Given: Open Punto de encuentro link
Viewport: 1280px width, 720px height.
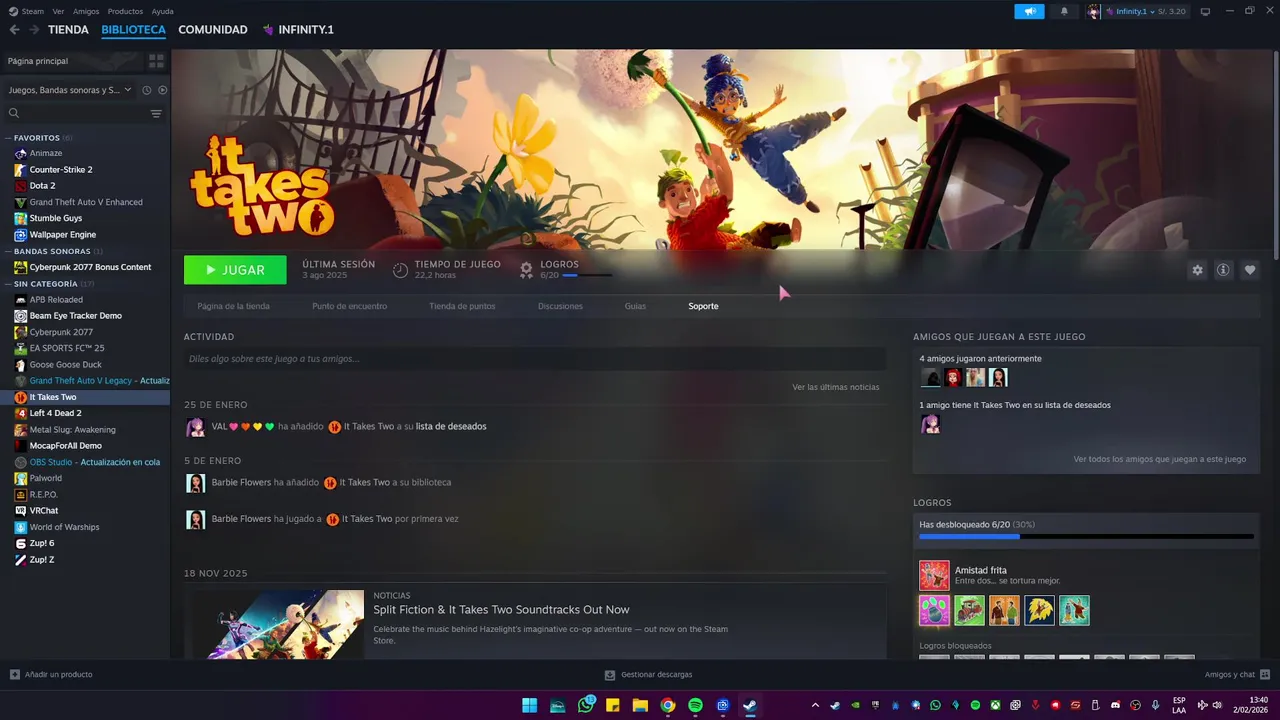Looking at the screenshot, I should 349,306.
